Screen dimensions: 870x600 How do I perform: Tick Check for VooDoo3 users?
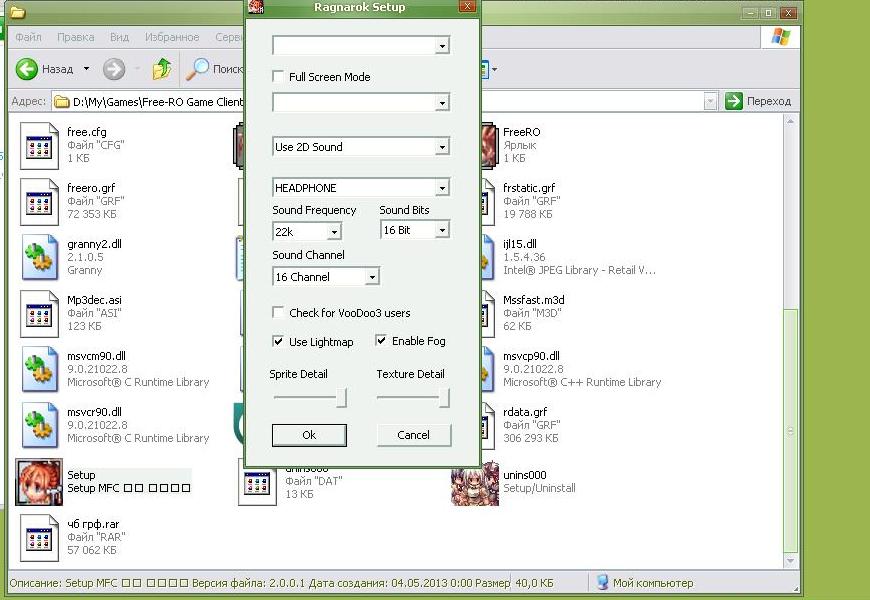(x=279, y=312)
